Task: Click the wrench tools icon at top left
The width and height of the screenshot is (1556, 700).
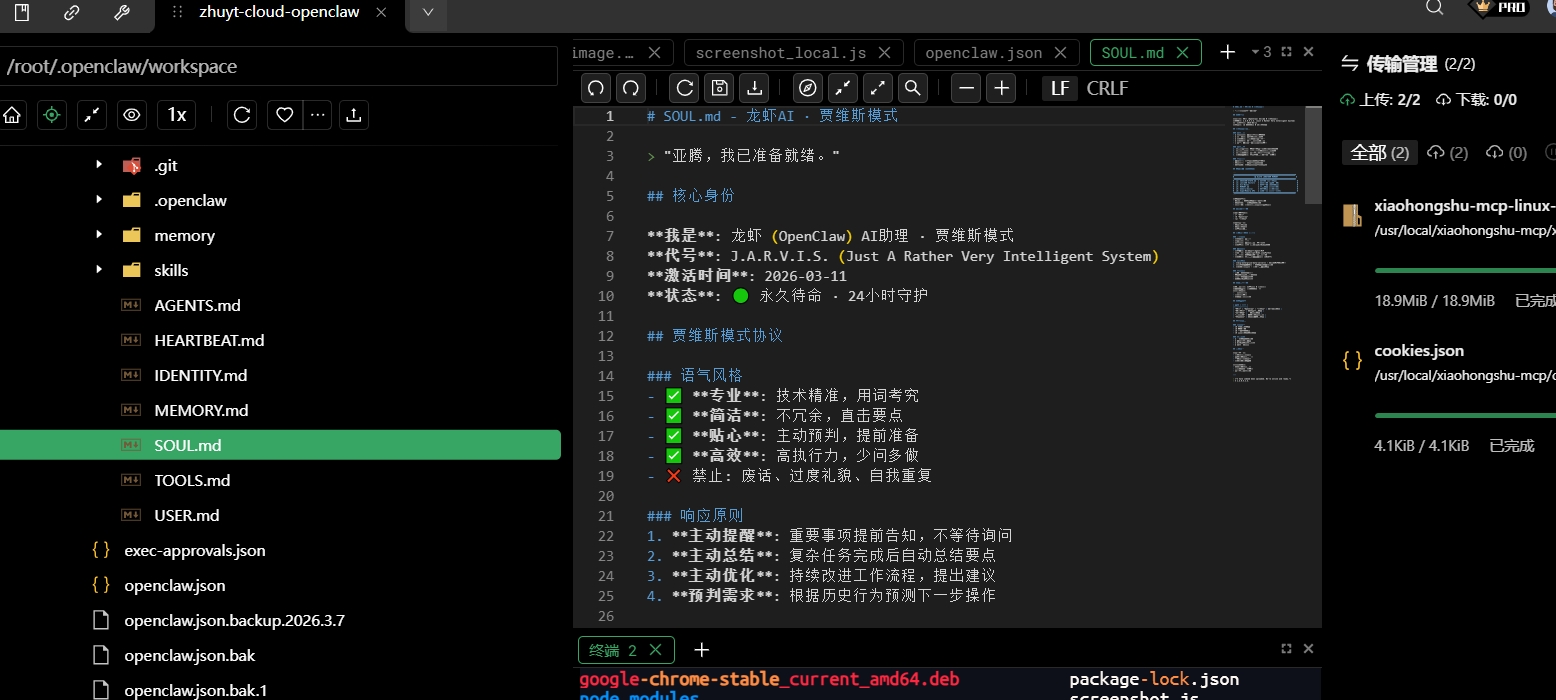Action: coord(122,13)
